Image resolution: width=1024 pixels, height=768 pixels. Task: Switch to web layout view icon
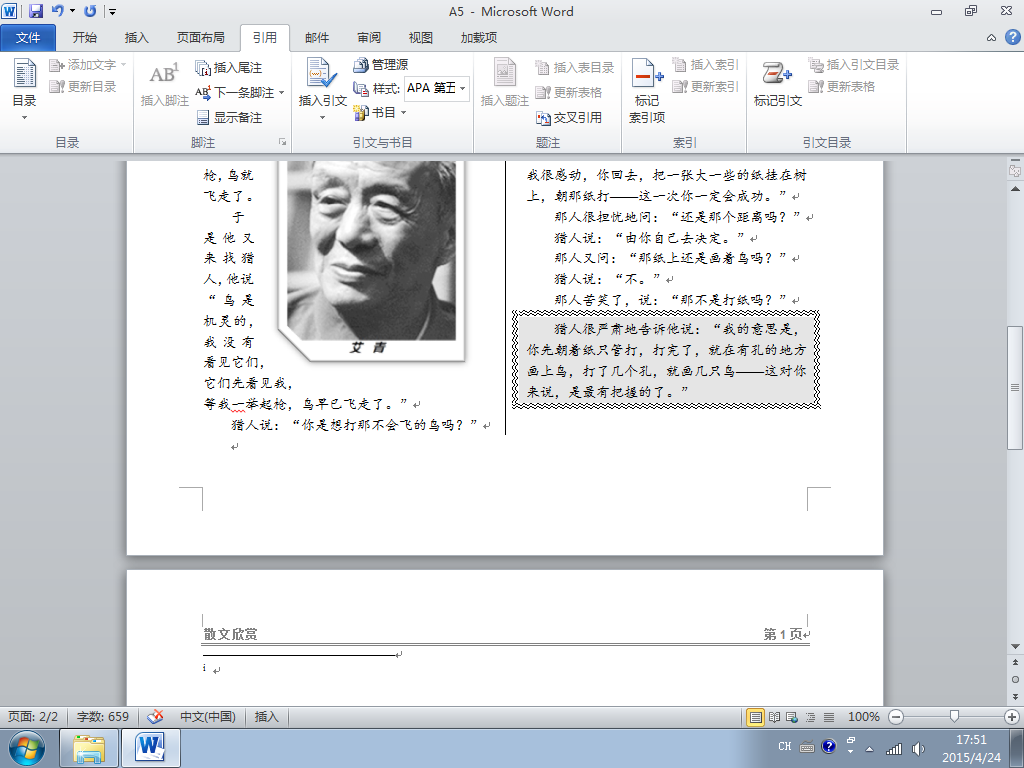(792, 717)
